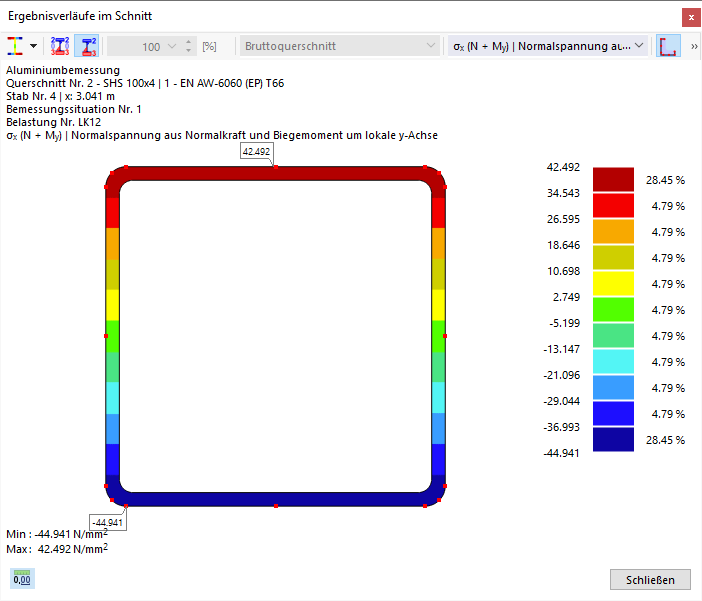Click legend value 2.749

point(566,297)
